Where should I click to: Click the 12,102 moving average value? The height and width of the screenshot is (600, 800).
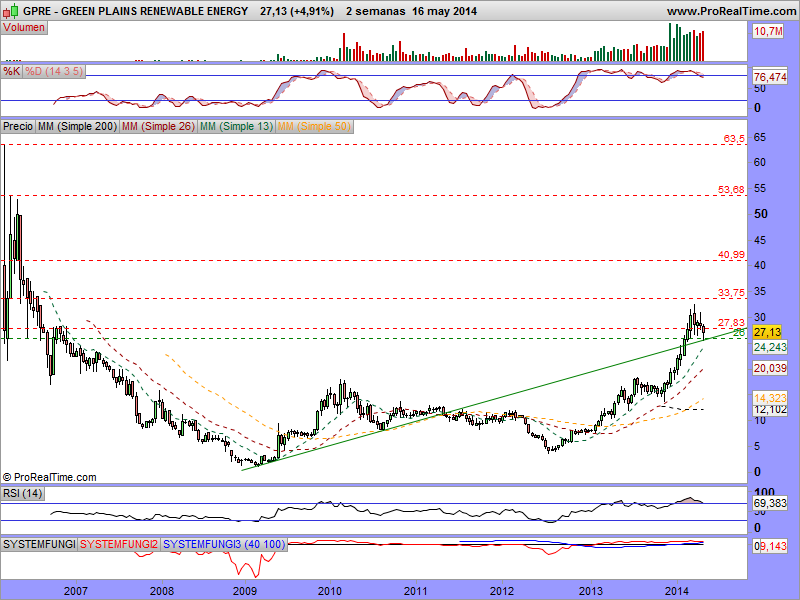[770, 410]
